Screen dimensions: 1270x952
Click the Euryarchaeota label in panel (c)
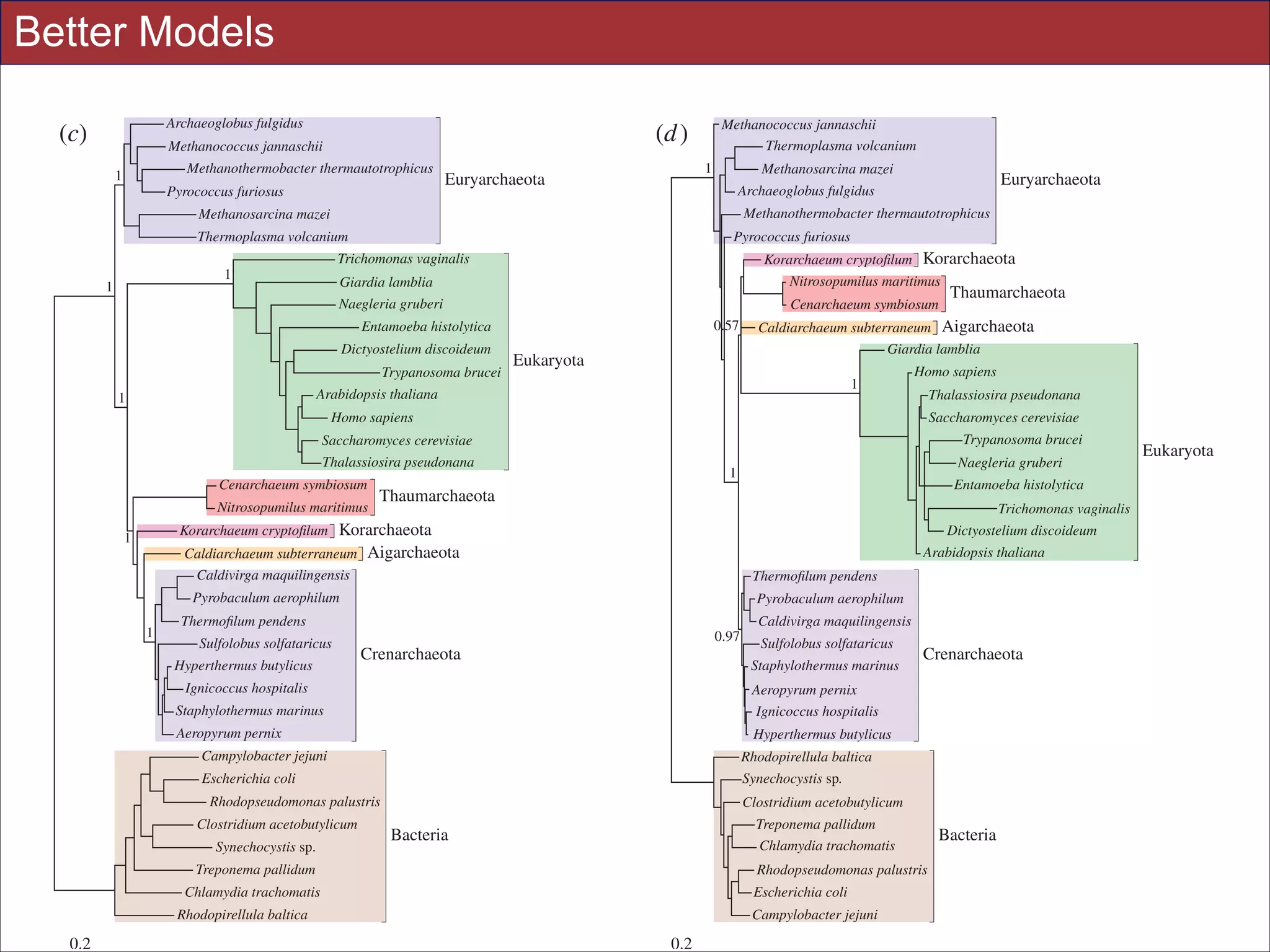pyautogui.click(x=494, y=180)
